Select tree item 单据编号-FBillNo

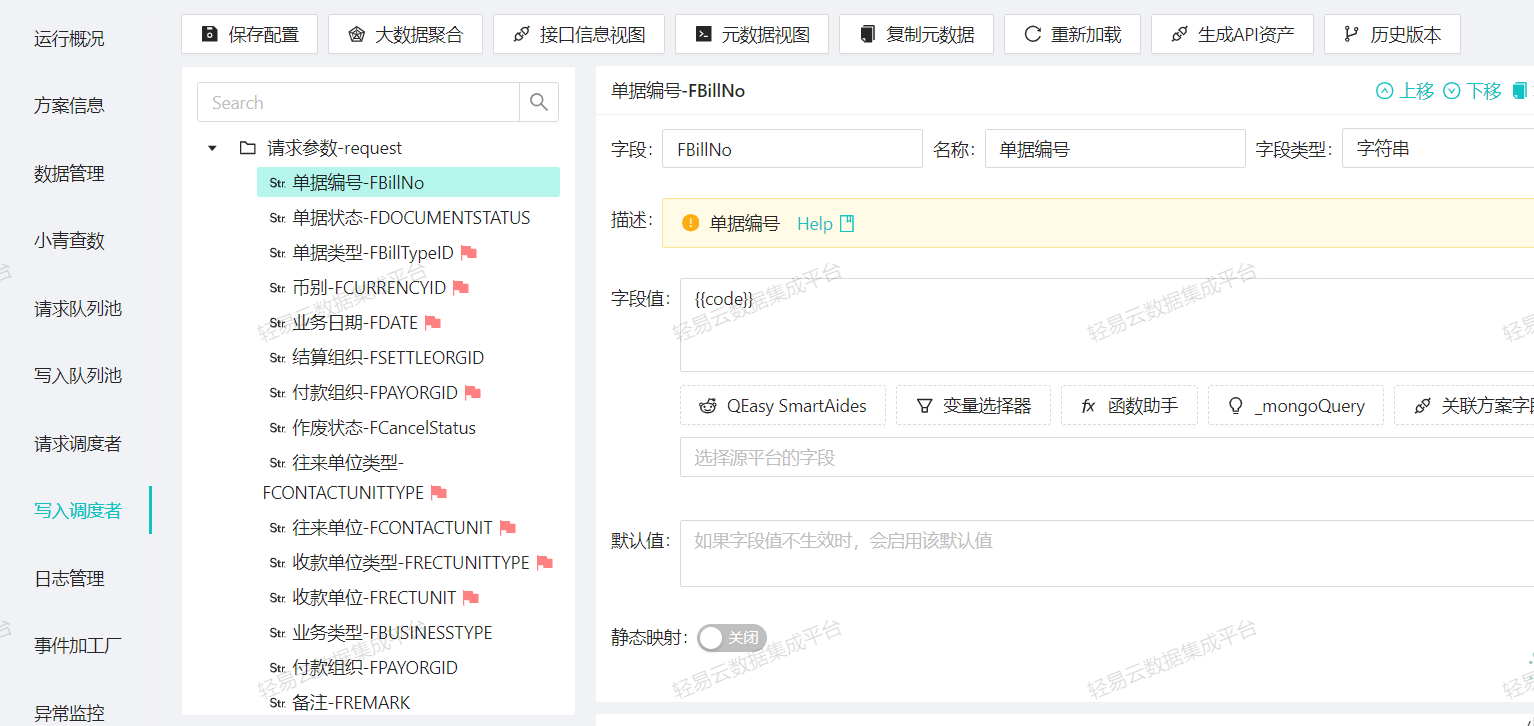[x=408, y=182]
